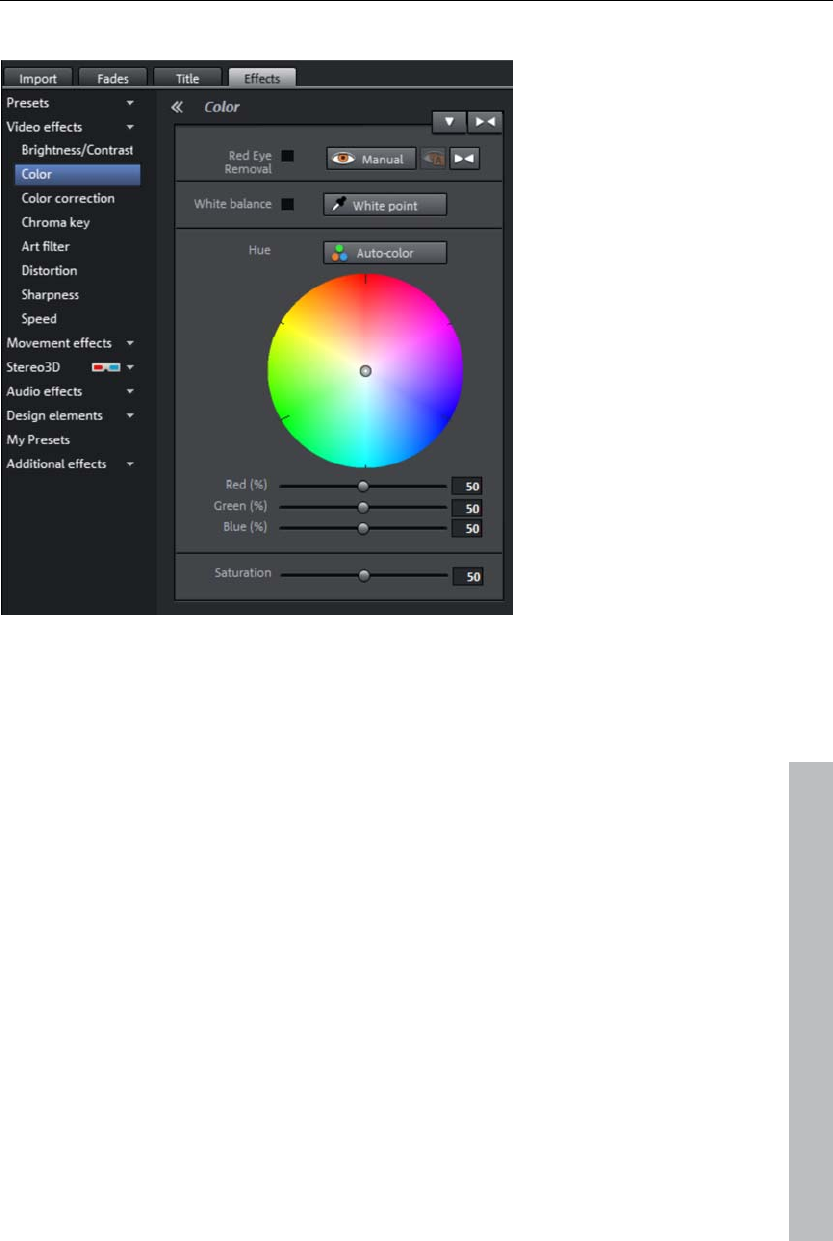Open the Presets category label
833x1241 pixels.
click(28, 102)
